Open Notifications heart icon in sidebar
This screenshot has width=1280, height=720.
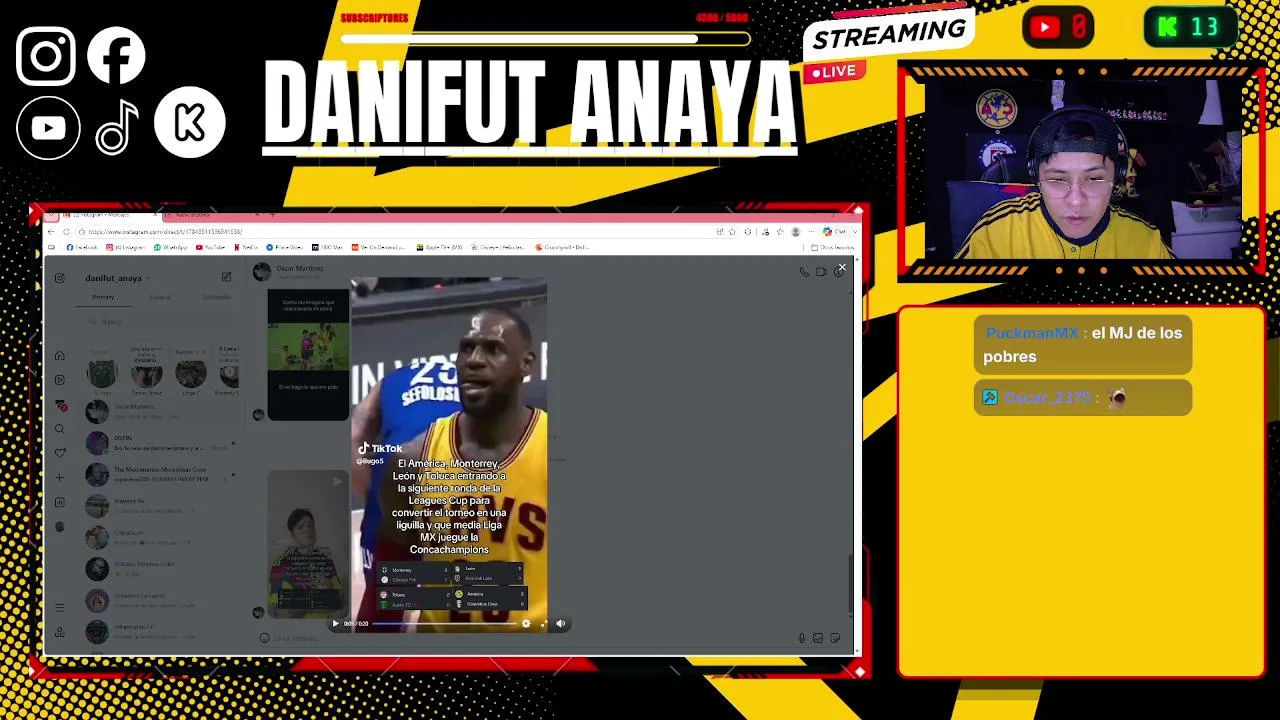[x=59, y=453]
